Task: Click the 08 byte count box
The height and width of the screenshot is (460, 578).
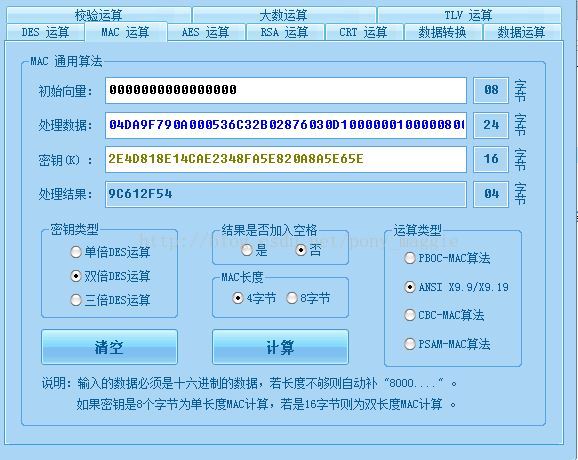Action: pyautogui.click(x=491, y=90)
